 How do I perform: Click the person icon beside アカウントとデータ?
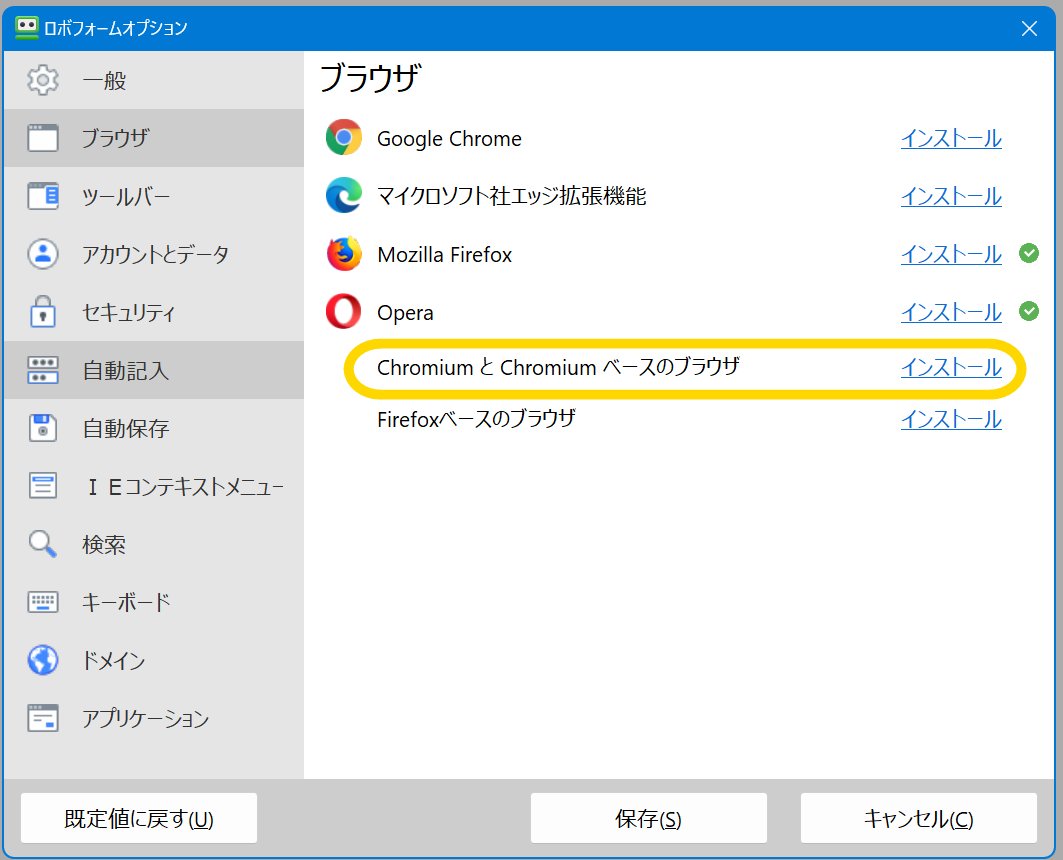(x=43, y=254)
